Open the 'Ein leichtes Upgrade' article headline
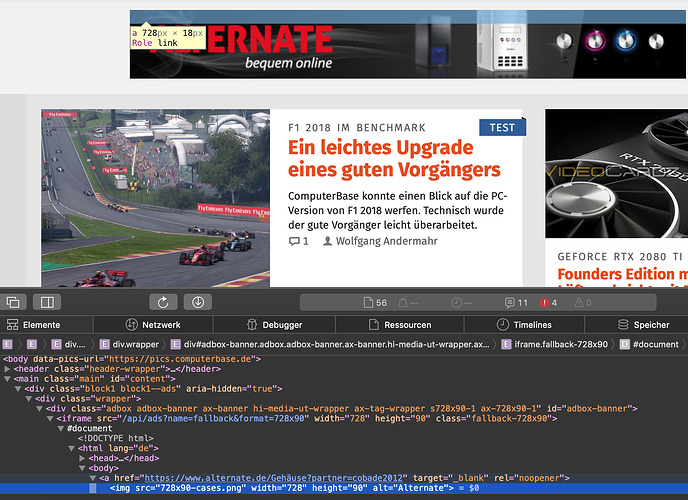The width and height of the screenshot is (688, 500). (394, 158)
